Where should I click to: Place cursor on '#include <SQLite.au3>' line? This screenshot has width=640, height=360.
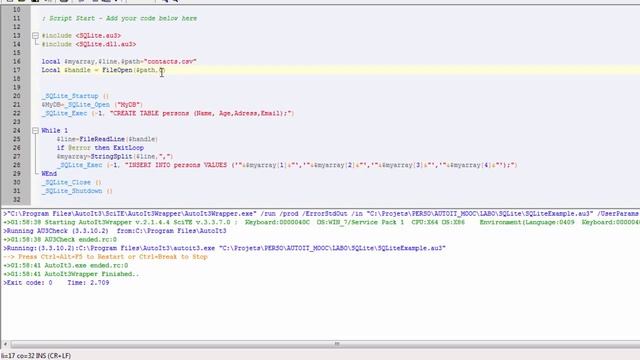click(81, 36)
